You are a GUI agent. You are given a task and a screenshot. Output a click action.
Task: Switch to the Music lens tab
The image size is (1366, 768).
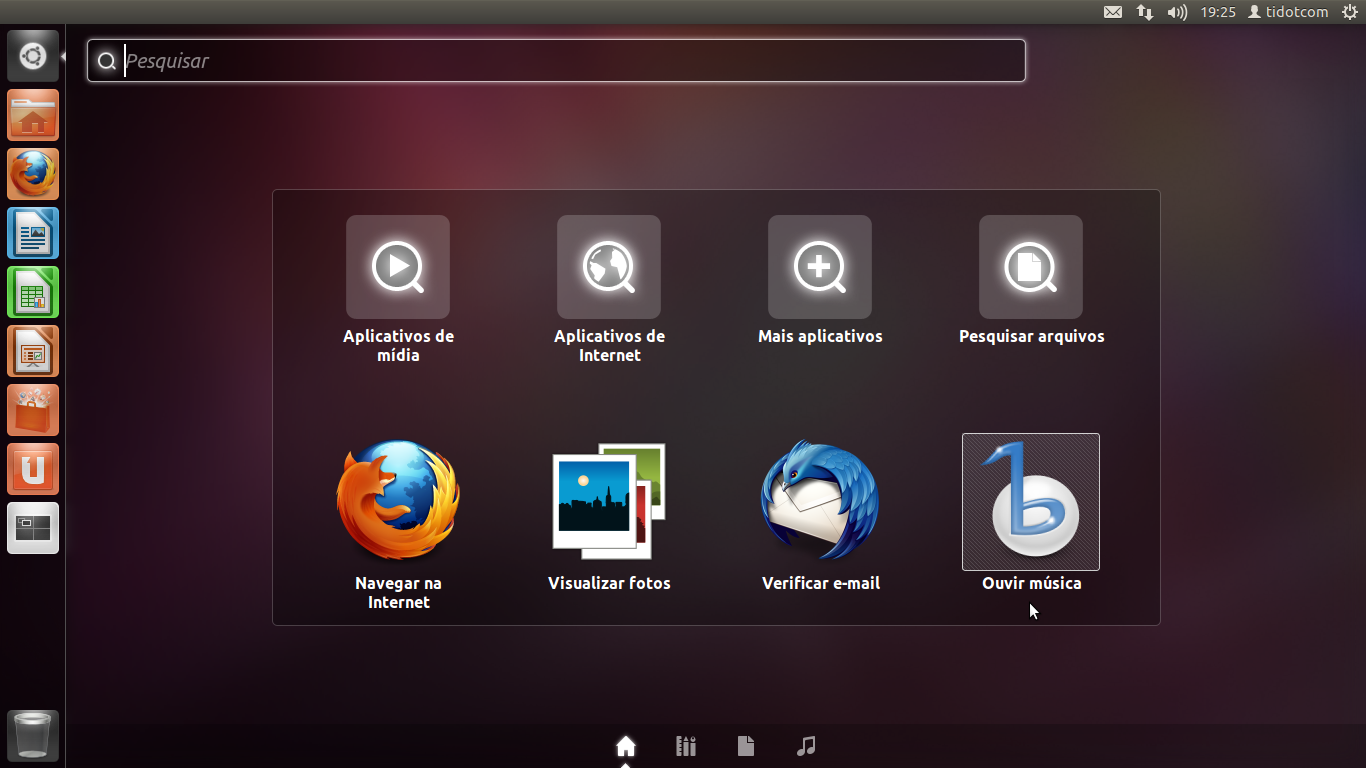pos(806,746)
